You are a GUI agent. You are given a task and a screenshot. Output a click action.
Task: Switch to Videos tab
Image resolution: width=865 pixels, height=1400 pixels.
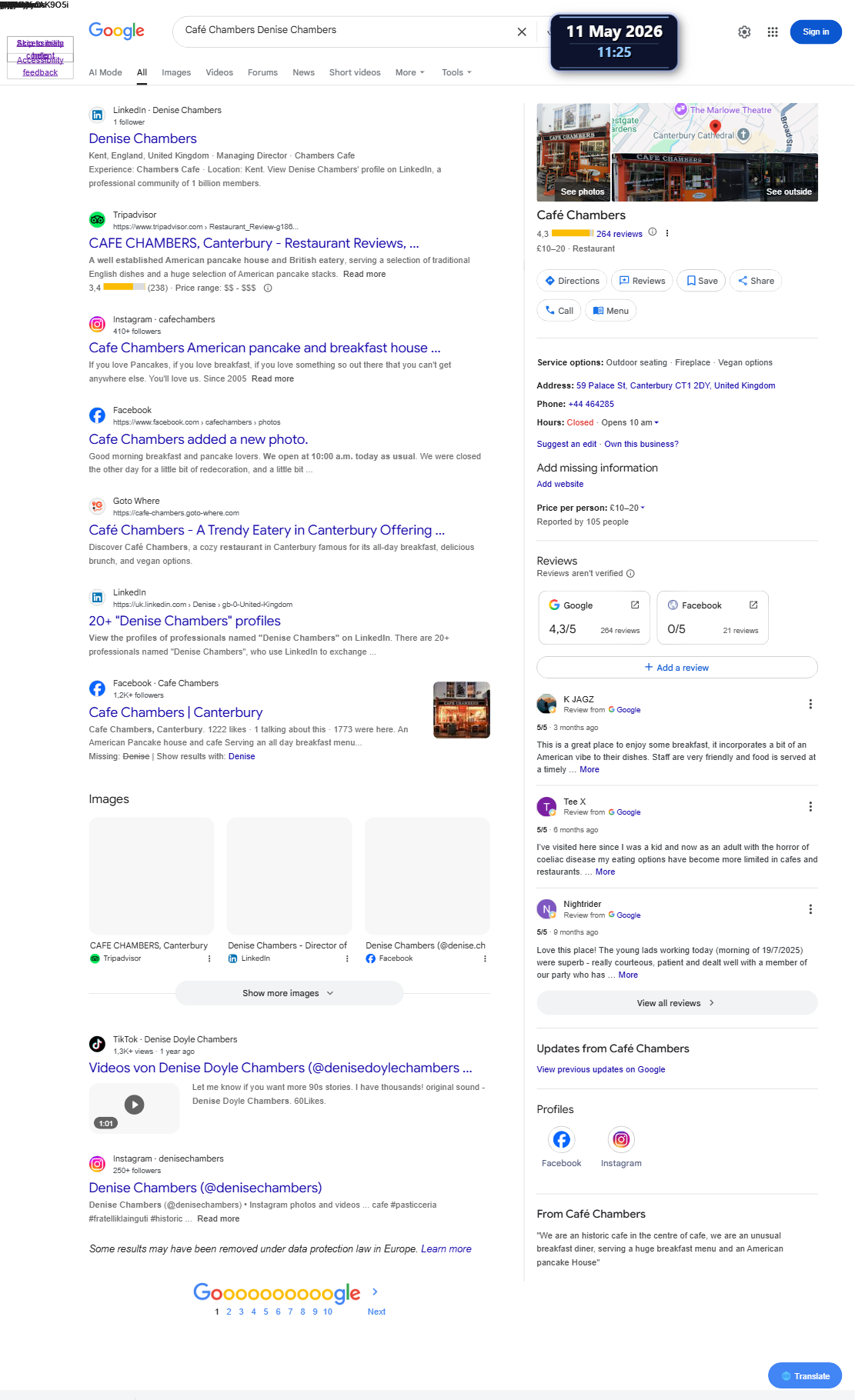(219, 72)
